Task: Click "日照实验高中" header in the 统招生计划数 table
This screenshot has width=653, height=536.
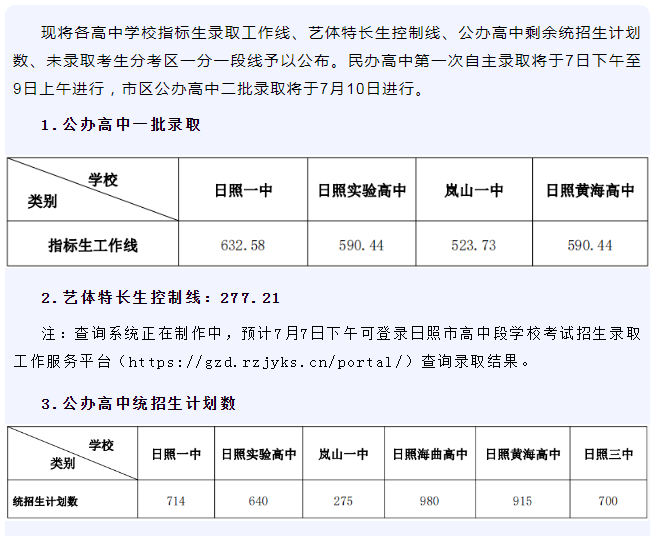Action: [259, 454]
